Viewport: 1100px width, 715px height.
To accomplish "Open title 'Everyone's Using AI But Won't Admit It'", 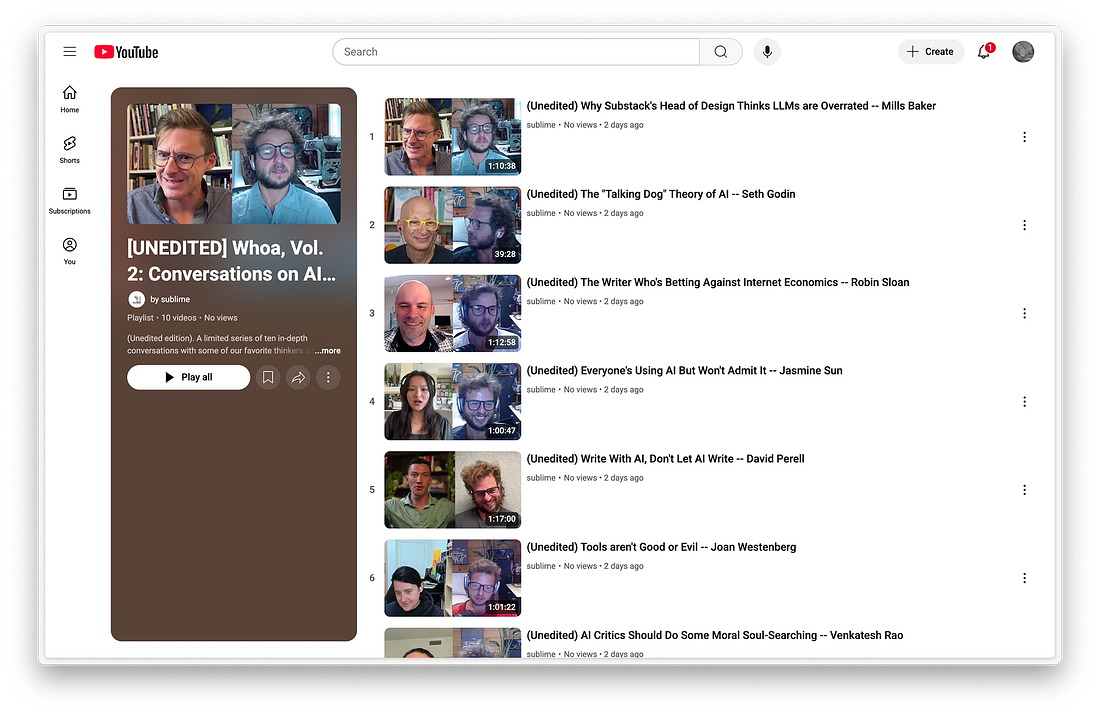I will point(684,371).
